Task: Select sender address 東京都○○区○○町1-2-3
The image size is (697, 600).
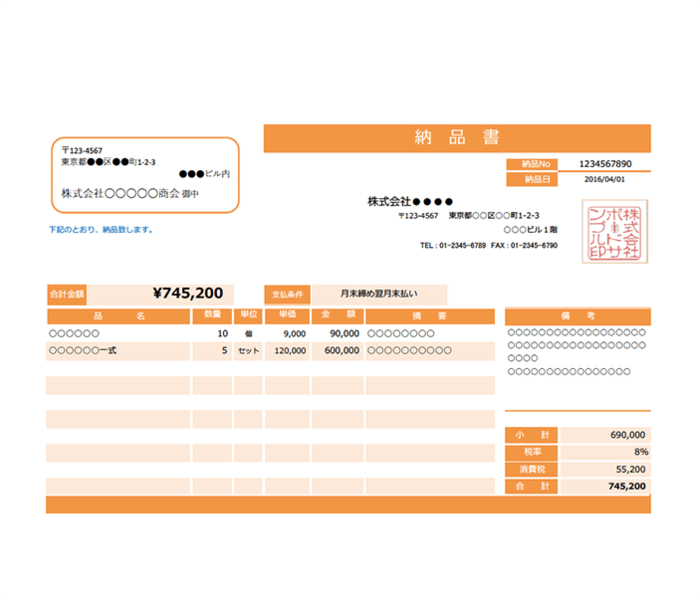Action: (x=494, y=216)
